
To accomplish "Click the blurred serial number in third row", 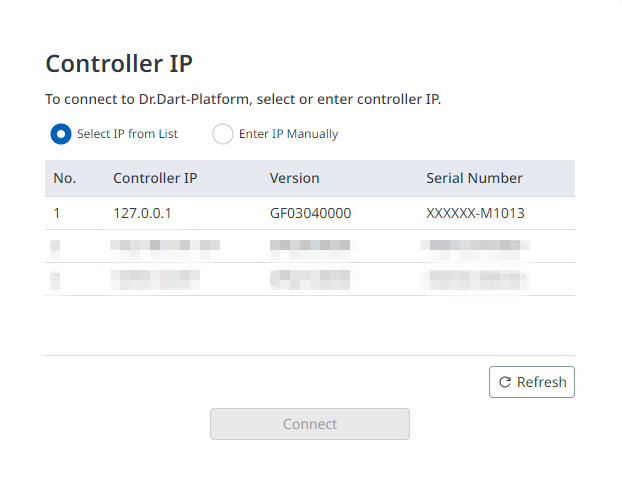I will 475,278.
